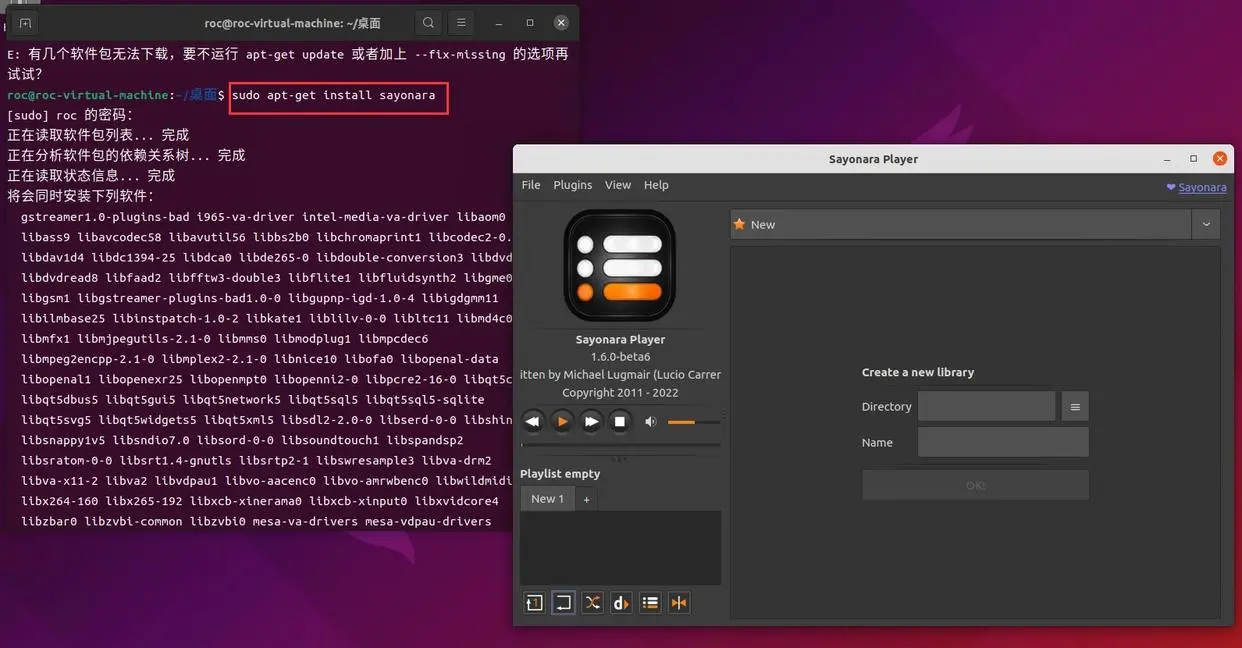This screenshot has height=648, width=1242.
Task: Click 'sudo apt-get install sayonara' command text
Action: (x=334, y=95)
